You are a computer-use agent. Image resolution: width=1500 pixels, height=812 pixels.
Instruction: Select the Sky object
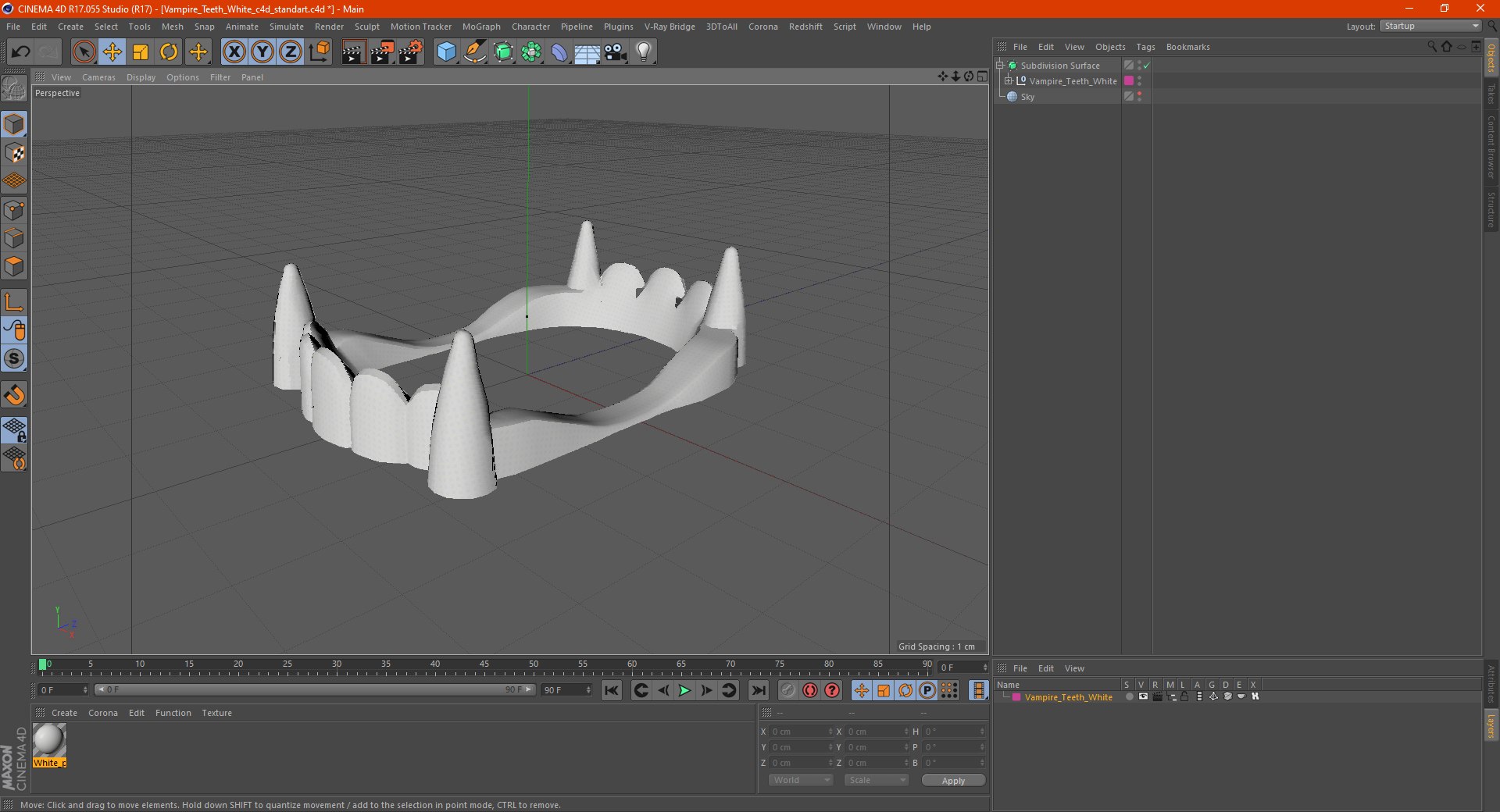(1027, 97)
